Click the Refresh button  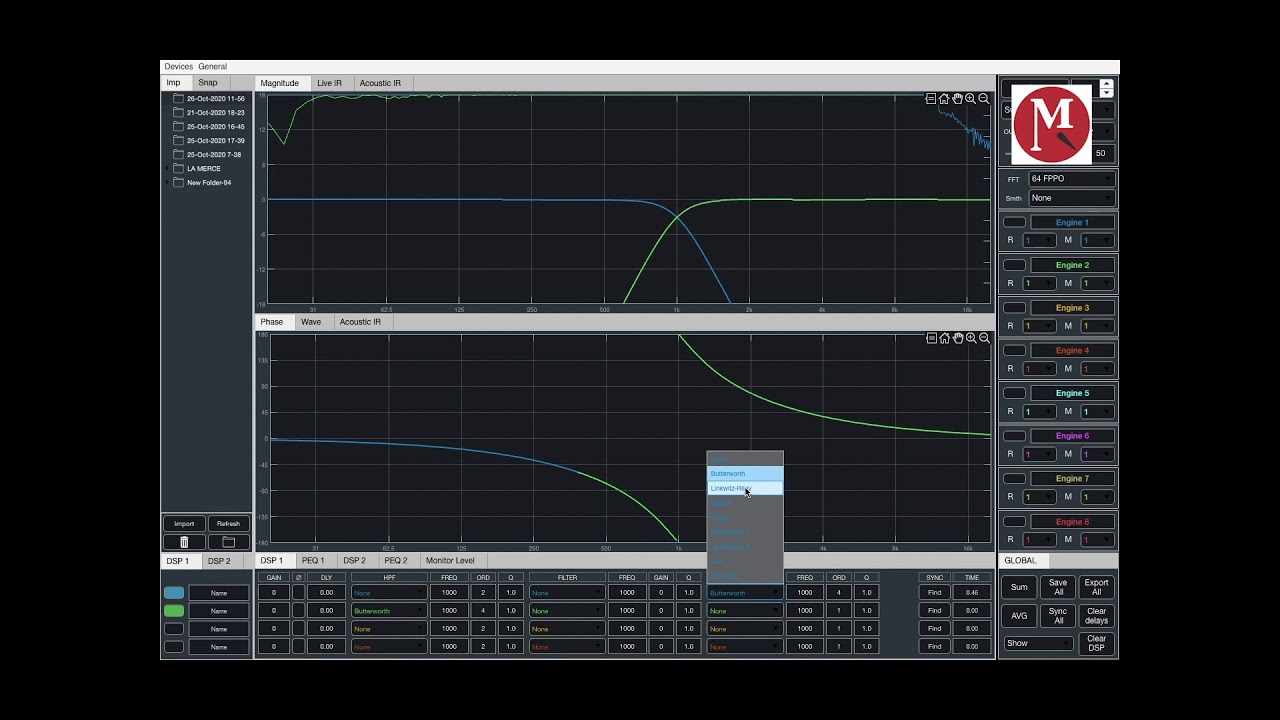click(228, 523)
